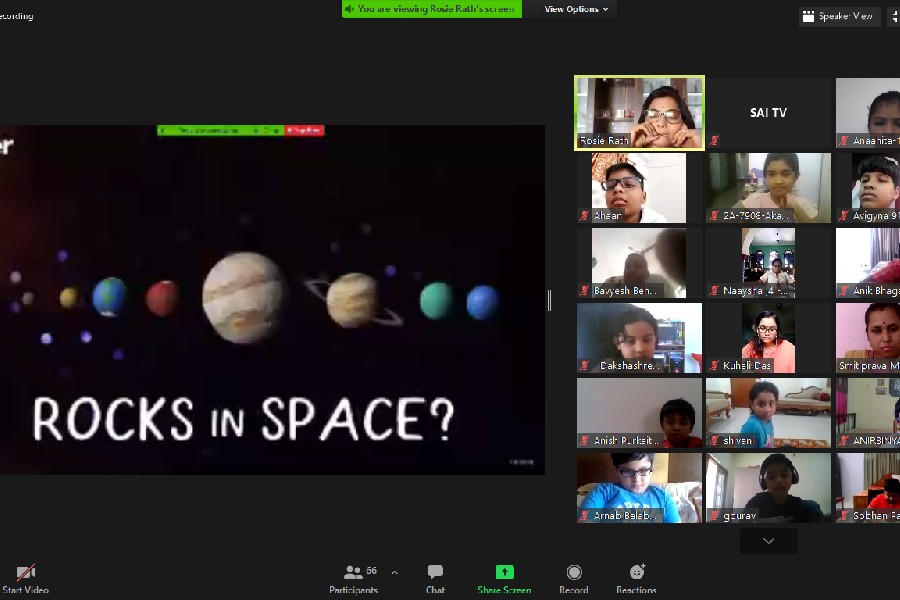900x600 pixels.
Task: Select Rosie Rath's video thumbnail
Action: point(639,112)
